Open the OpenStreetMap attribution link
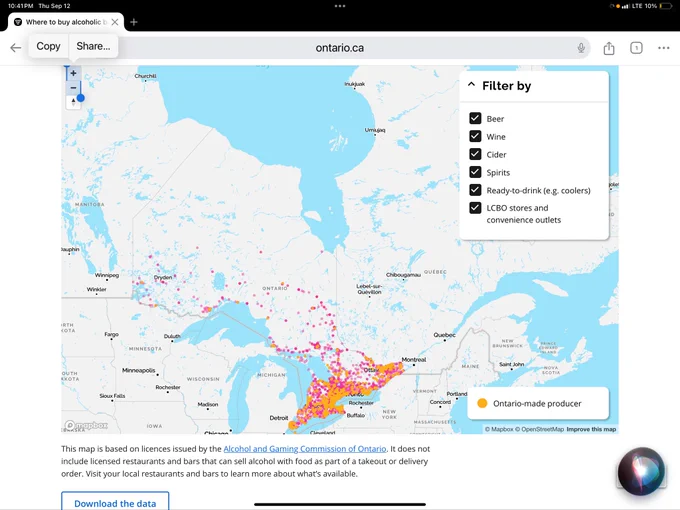 (539, 429)
